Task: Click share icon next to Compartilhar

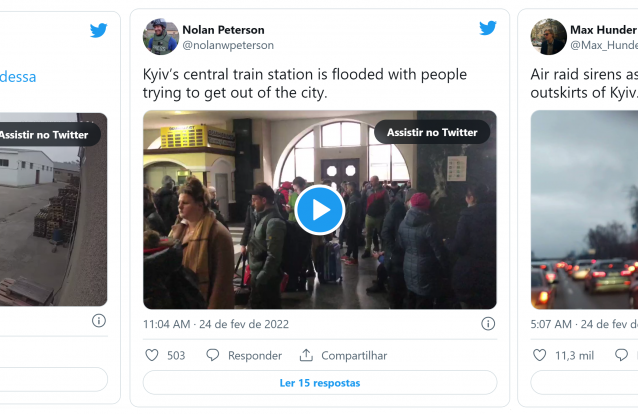Action: click(x=306, y=355)
